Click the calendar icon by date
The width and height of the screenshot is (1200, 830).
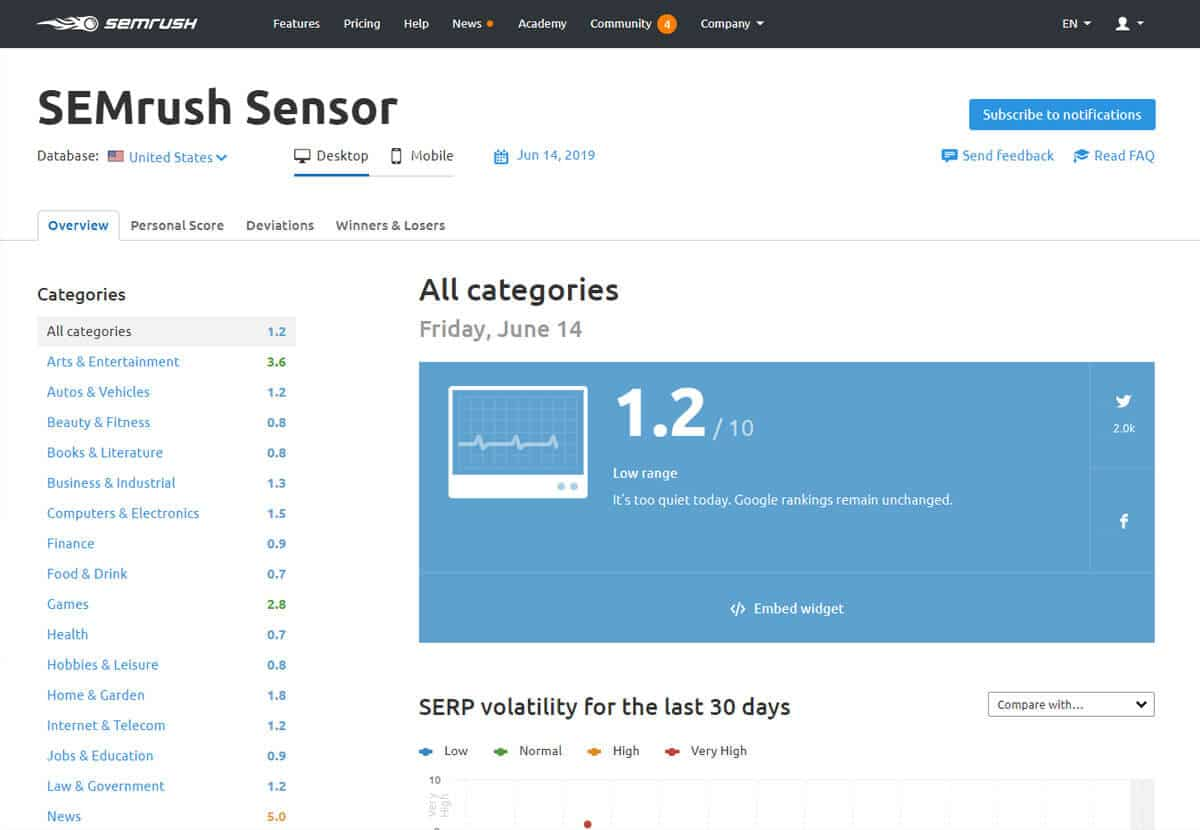point(501,156)
